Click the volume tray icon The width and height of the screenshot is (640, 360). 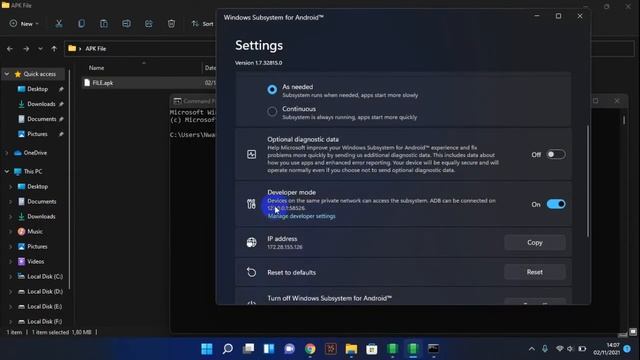[x=570, y=349]
